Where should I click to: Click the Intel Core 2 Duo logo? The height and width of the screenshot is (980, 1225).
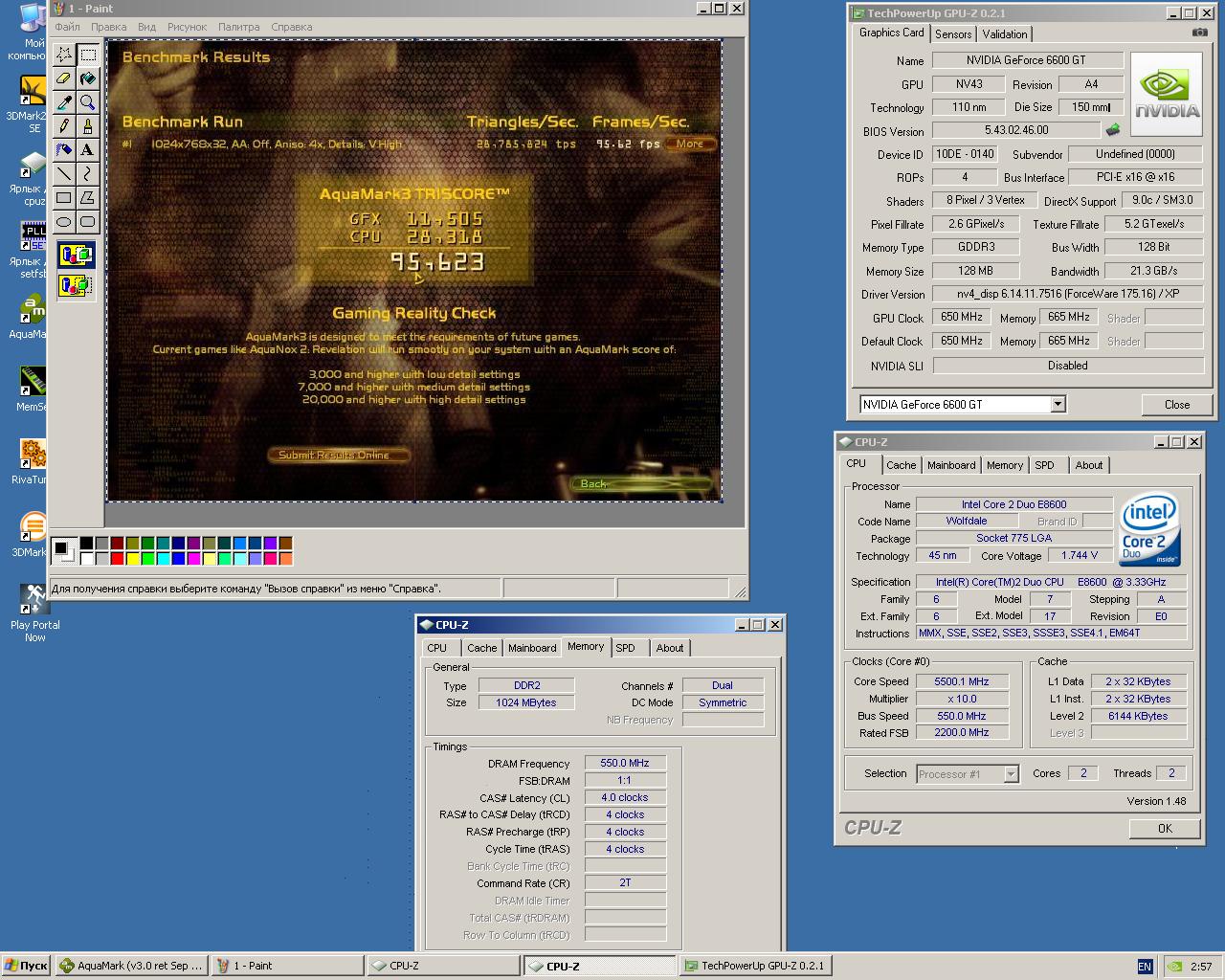1149,530
